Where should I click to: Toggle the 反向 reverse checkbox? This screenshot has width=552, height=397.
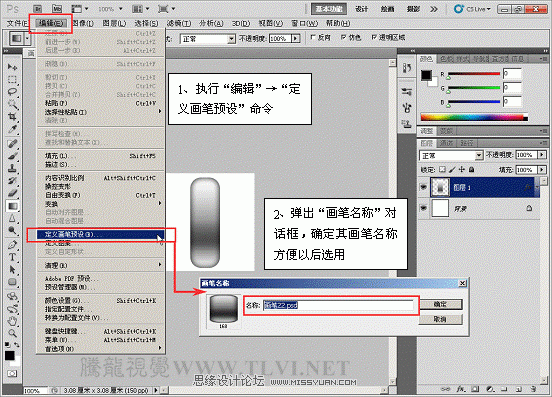(x=313, y=37)
